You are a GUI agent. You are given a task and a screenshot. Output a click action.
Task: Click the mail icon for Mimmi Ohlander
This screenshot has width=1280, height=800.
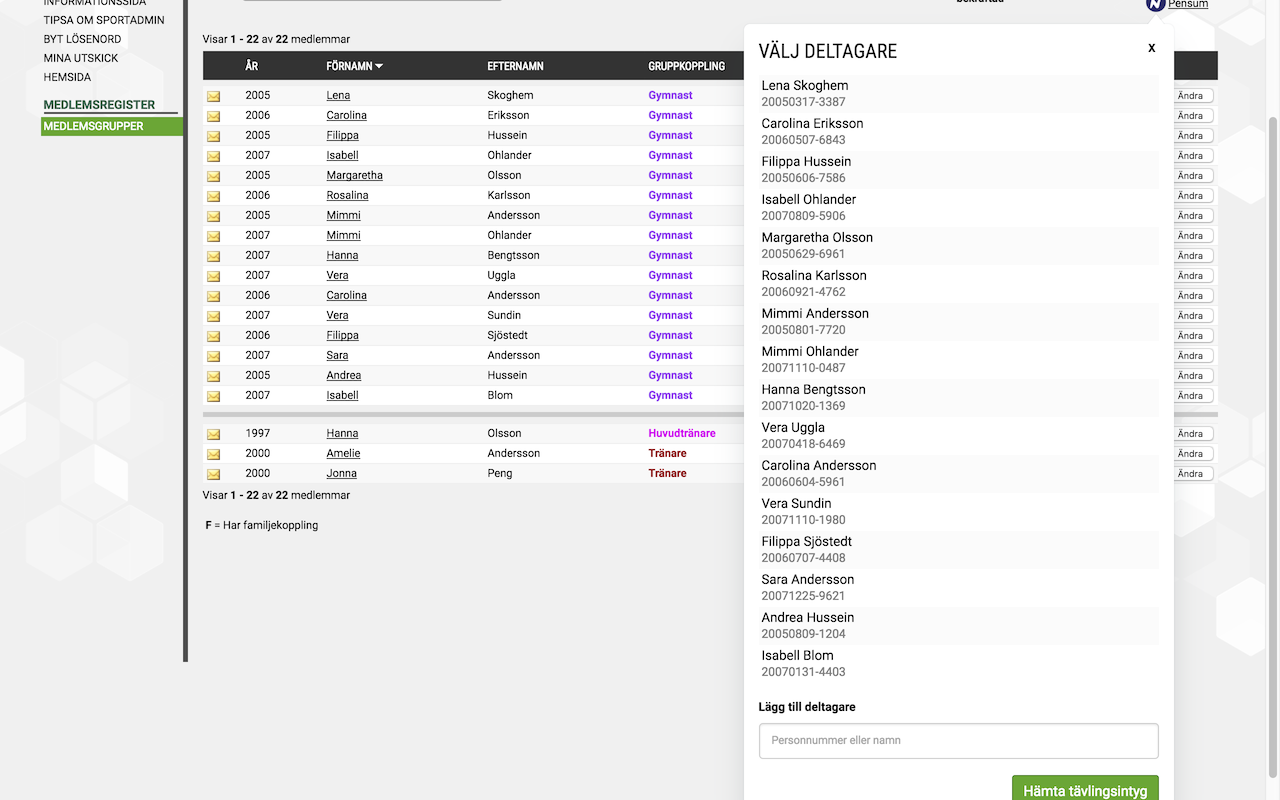click(x=213, y=236)
